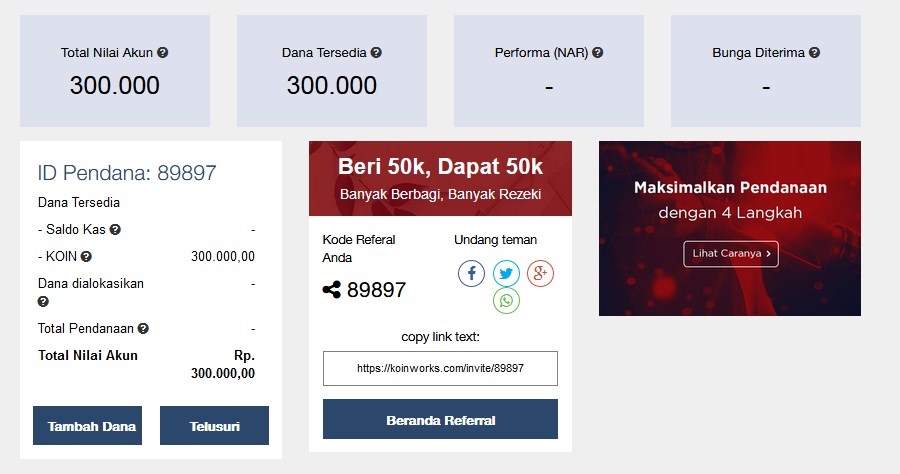Image resolution: width=900 pixels, height=474 pixels.
Task: Click share icon beside referral code 89897
Action: (x=332, y=290)
